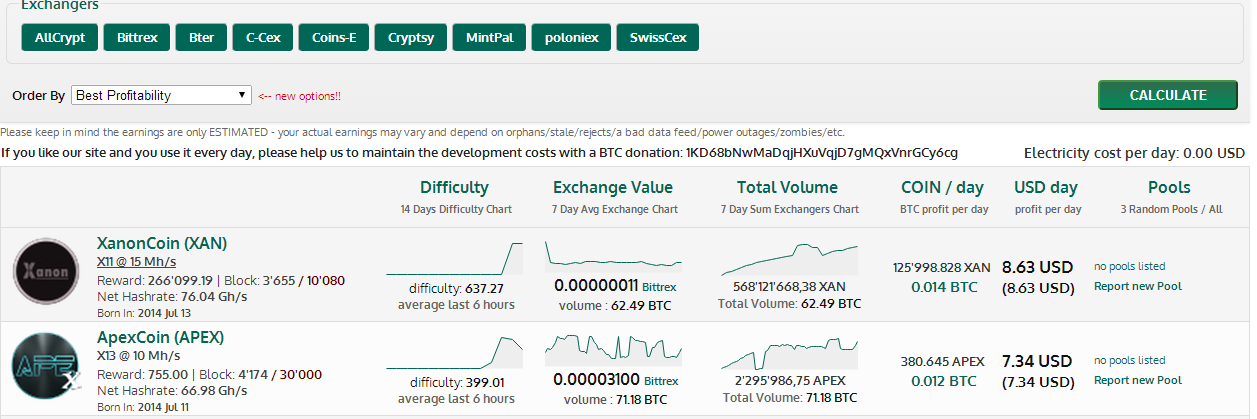This screenshot has height=419, width=1257.
Task: Click the Total Volume column header
Action: pos(787,187)
